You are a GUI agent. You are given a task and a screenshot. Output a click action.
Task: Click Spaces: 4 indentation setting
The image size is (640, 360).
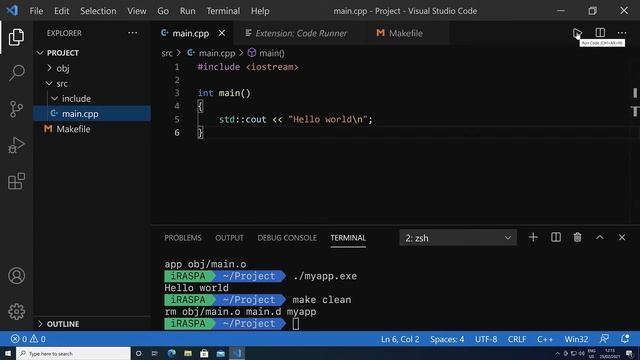[447, 339]
